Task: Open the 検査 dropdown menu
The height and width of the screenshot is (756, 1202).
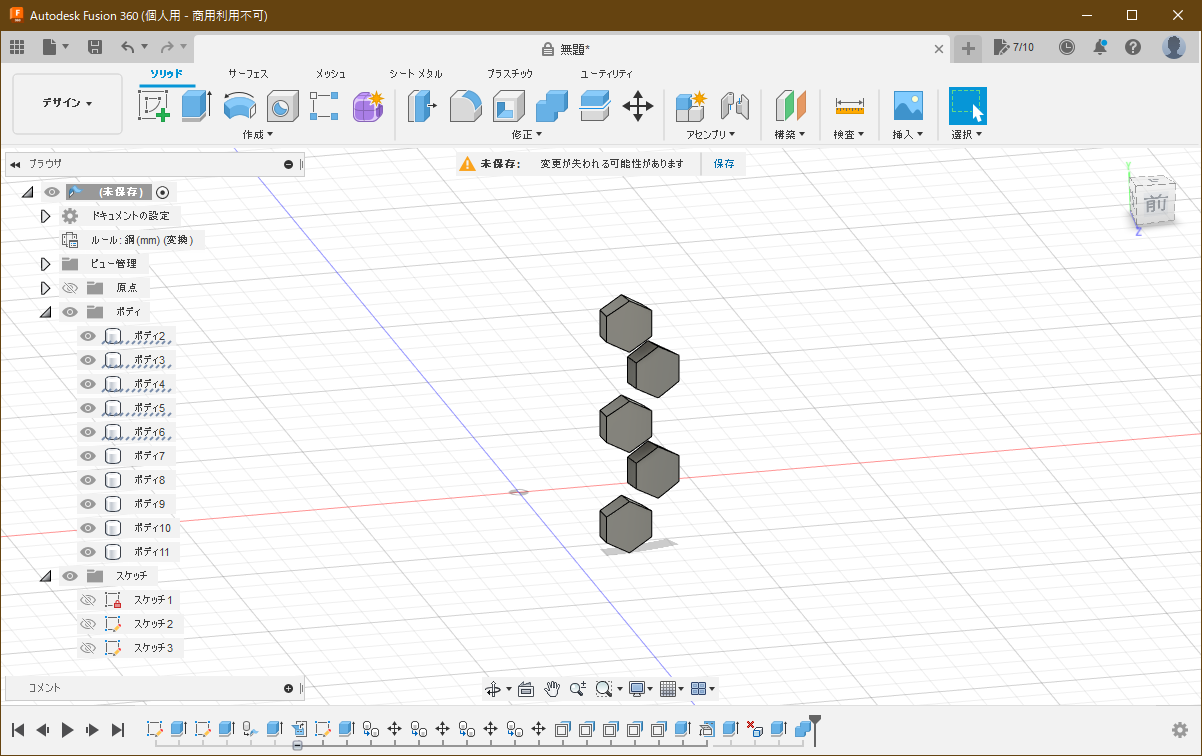Action: click(850, 134)
